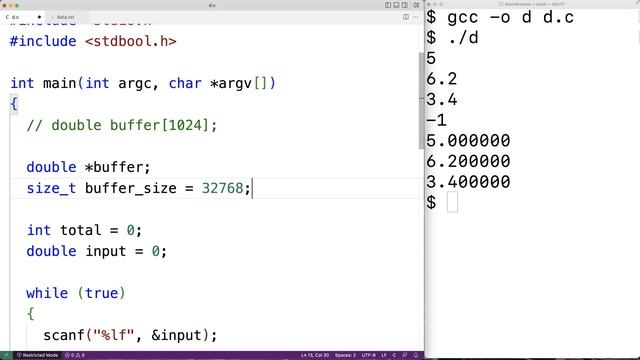Screen dimensions: 640x360
Task: Open customize layout icon in title bar
Action: point(416,5)
